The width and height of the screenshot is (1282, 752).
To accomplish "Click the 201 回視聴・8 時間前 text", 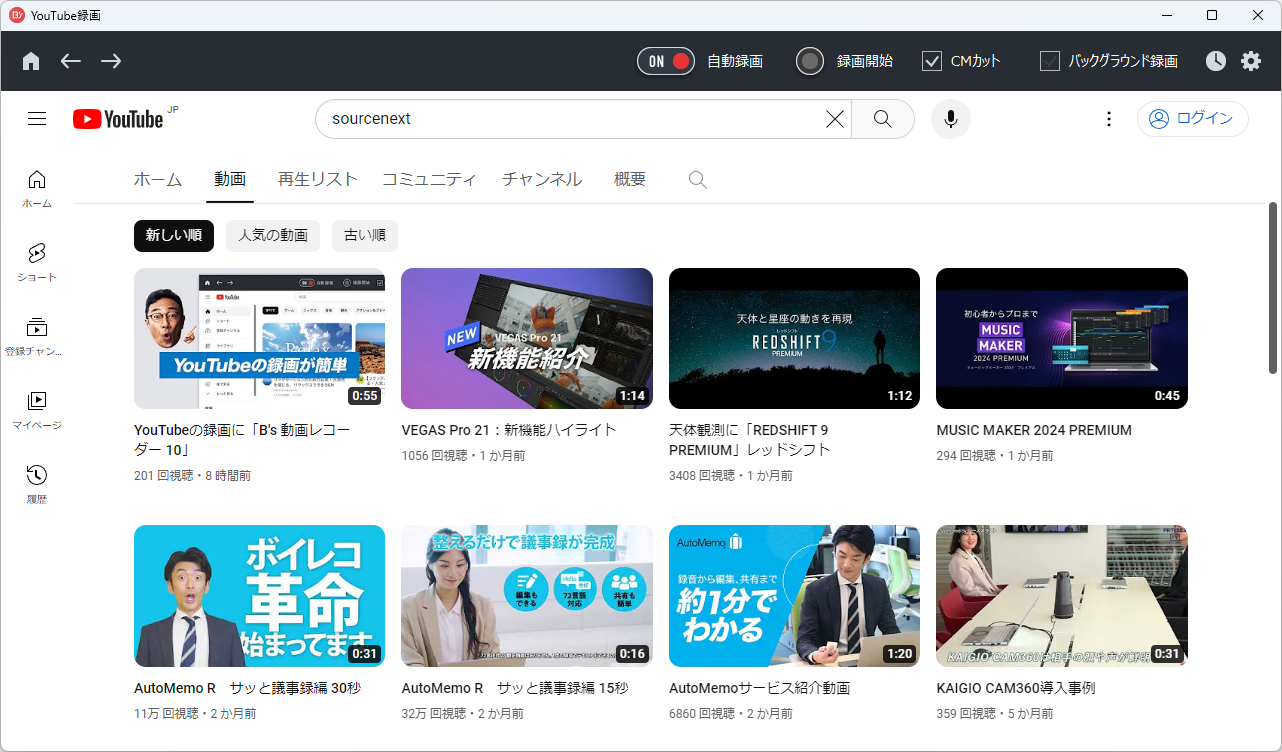I will pyautogui.click(x=192, y=476).
